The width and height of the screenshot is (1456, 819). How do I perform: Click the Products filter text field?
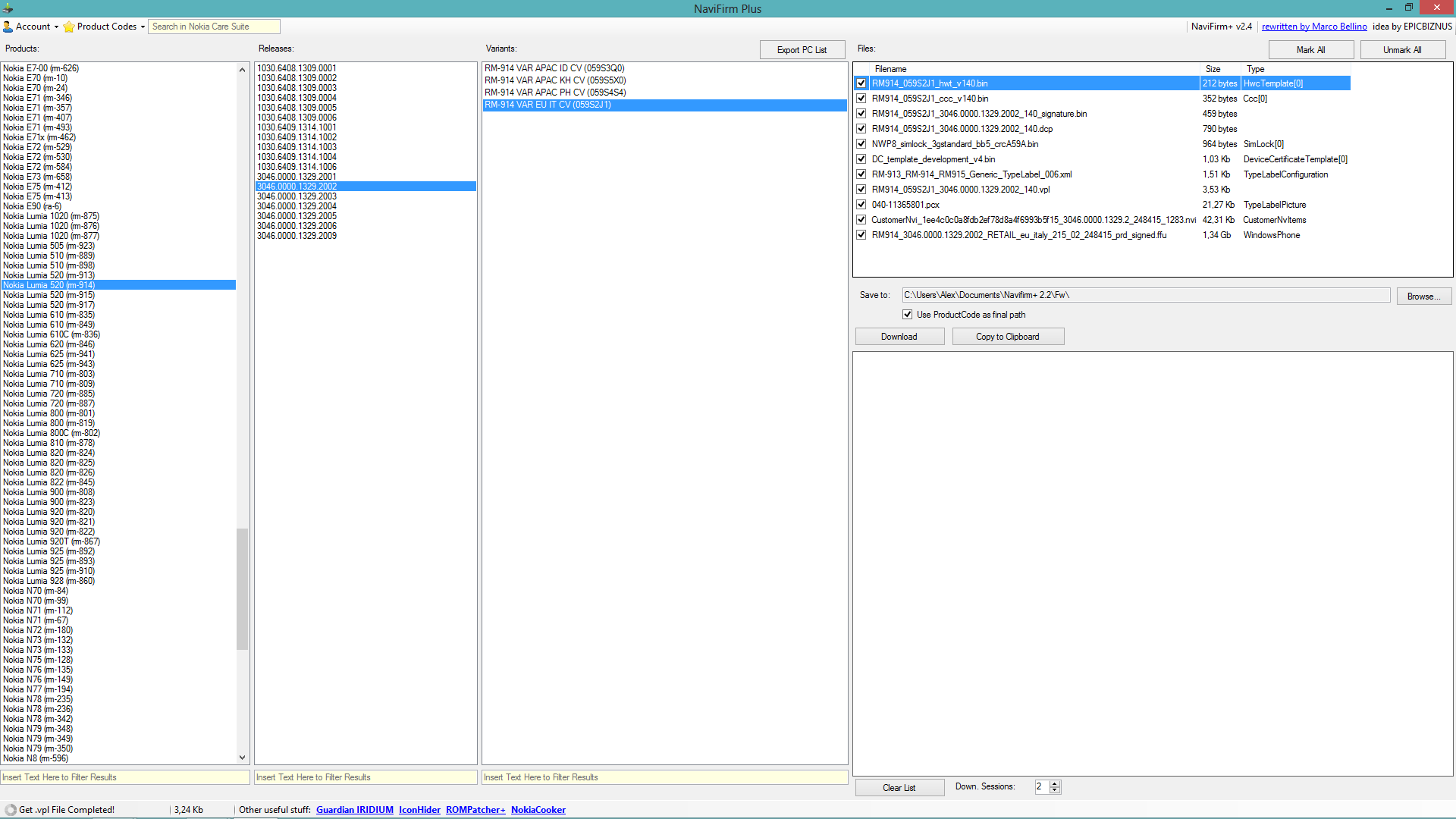coord(125,777)
